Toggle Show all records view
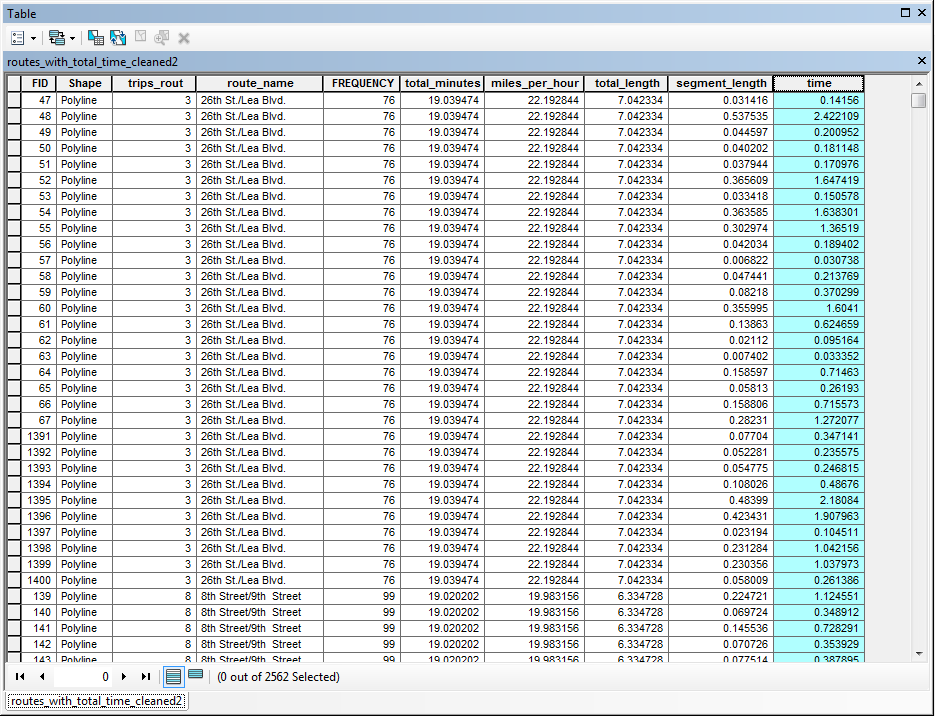Image resolution: width=935 pixels, height=716 pixels. coord(173,677)
